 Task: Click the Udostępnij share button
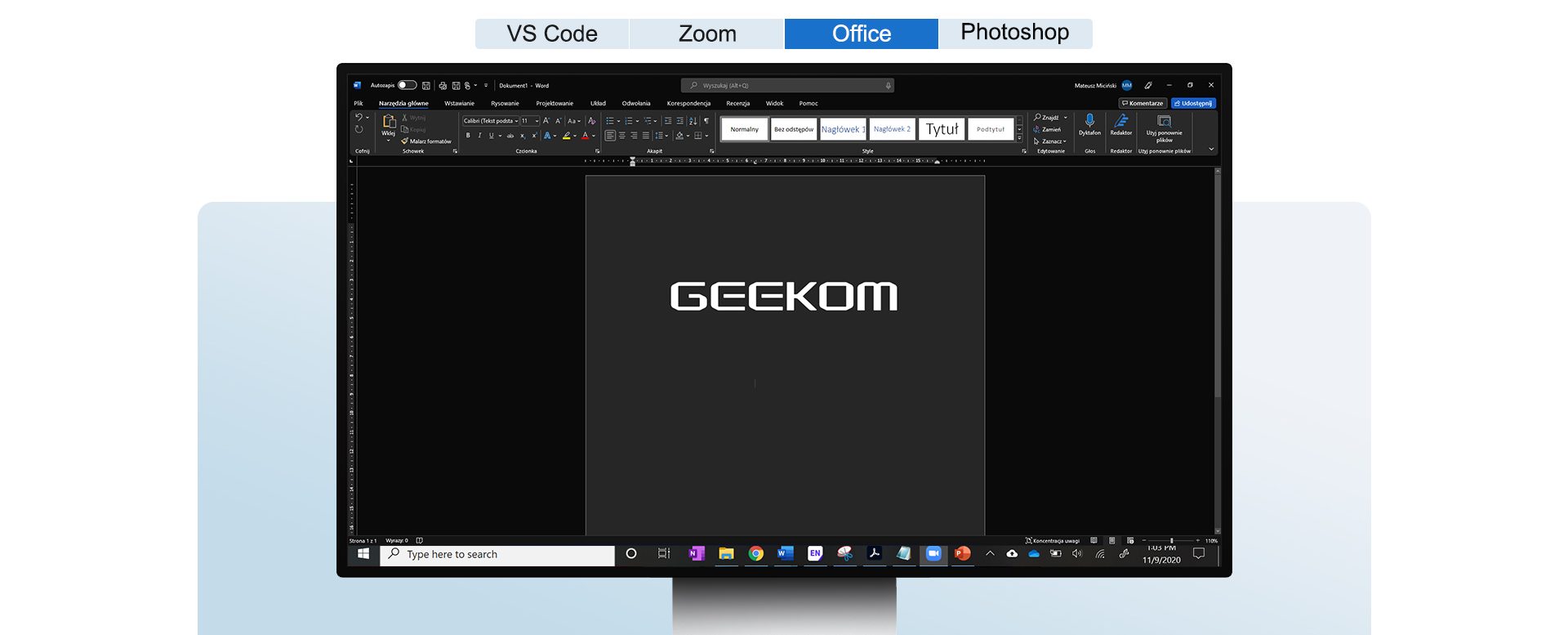pos(1193,104)
